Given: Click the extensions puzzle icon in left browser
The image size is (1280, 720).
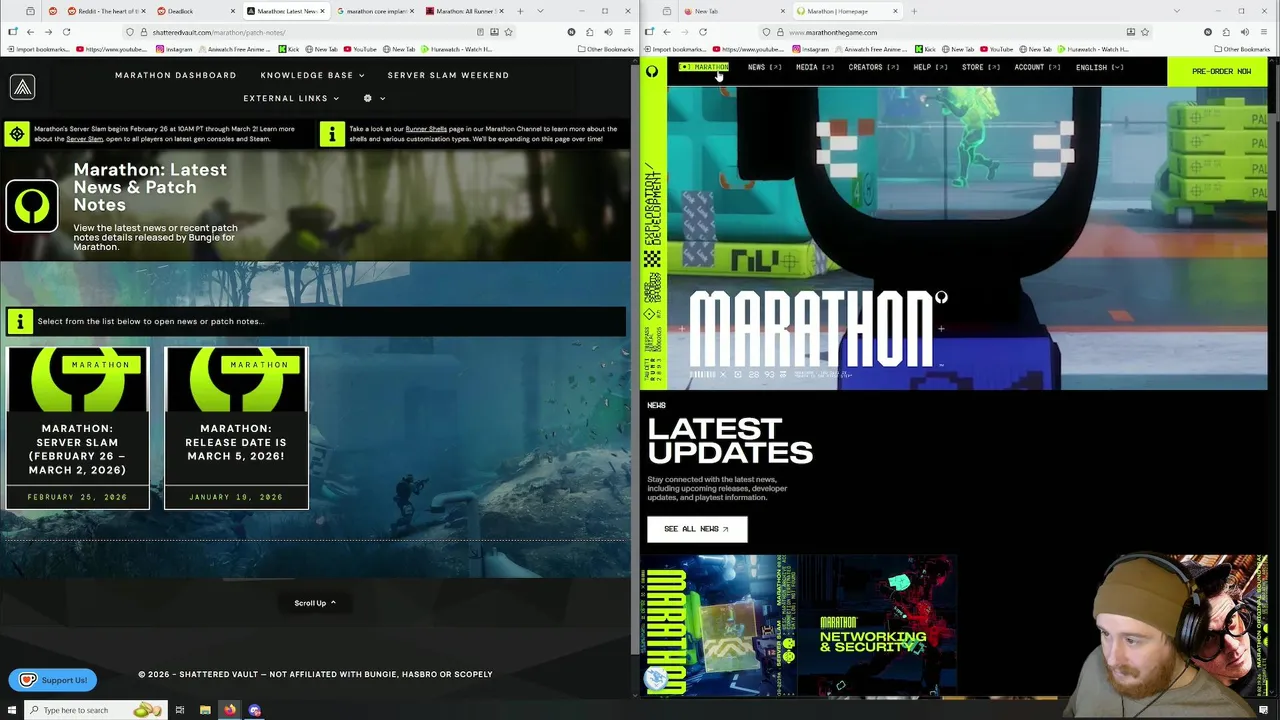Looking at the screenshot, I should (589, 32).
